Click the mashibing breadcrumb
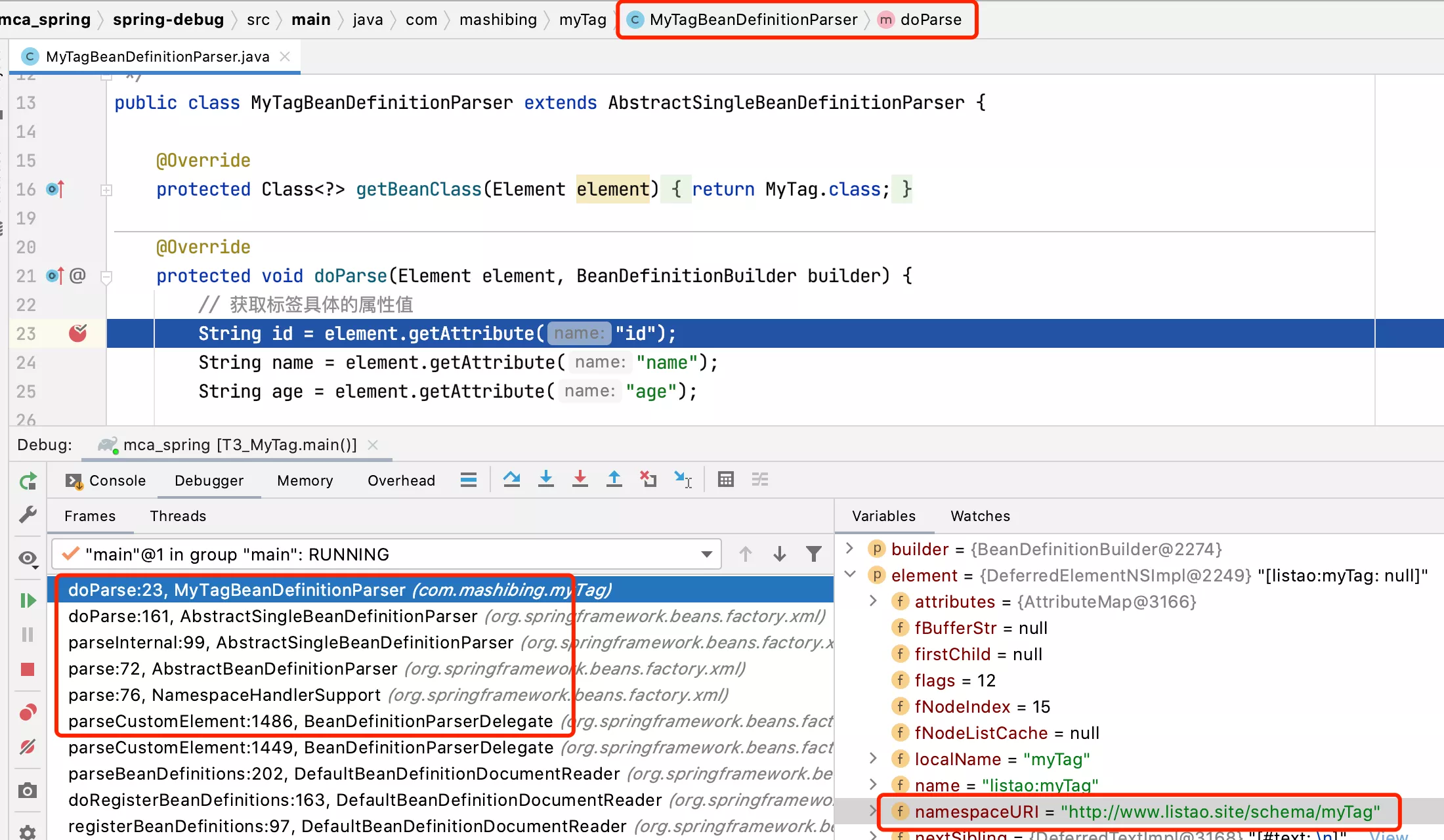Screen dimensions: 1444x840 [498, 20]
